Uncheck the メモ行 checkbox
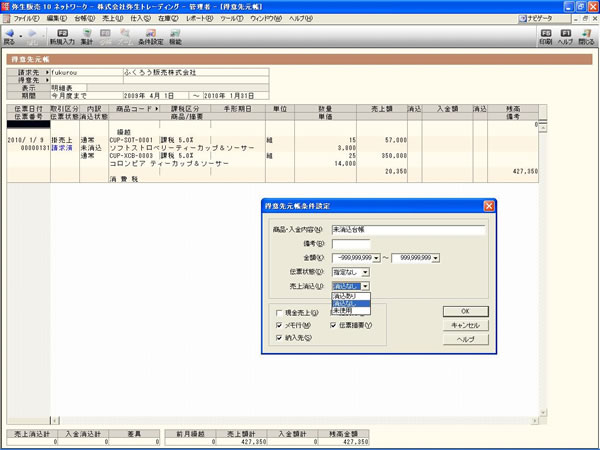600x450 pixels. (279, 325)
